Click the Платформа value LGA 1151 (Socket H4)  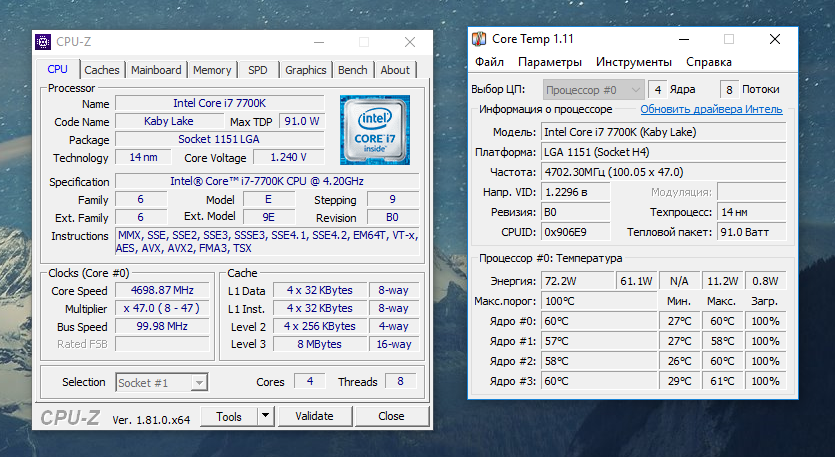click(664, 152)
